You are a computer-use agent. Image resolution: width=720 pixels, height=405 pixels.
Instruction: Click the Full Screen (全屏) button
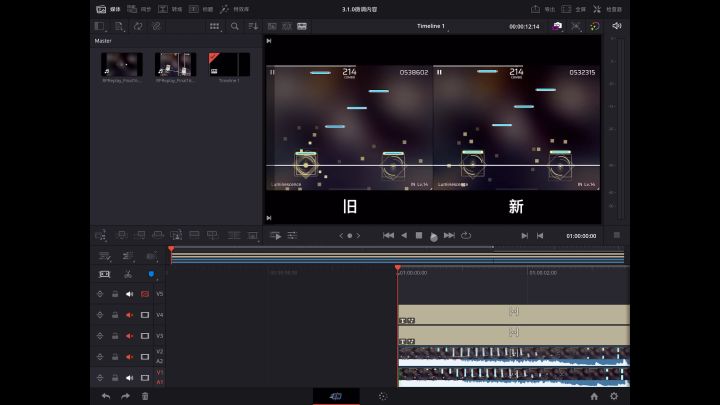(574, 9)
